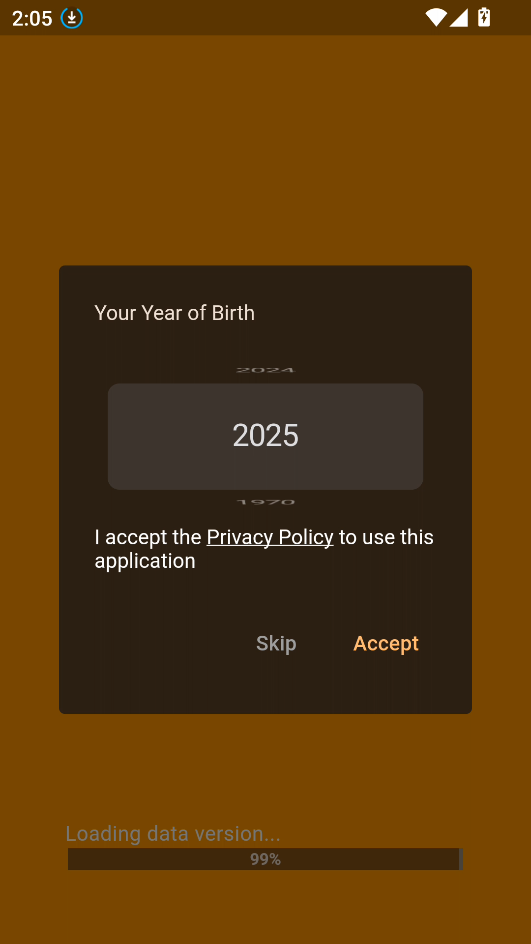Click the 99% loading progress bar
The image size is (531, 944).
coord(265,859)
